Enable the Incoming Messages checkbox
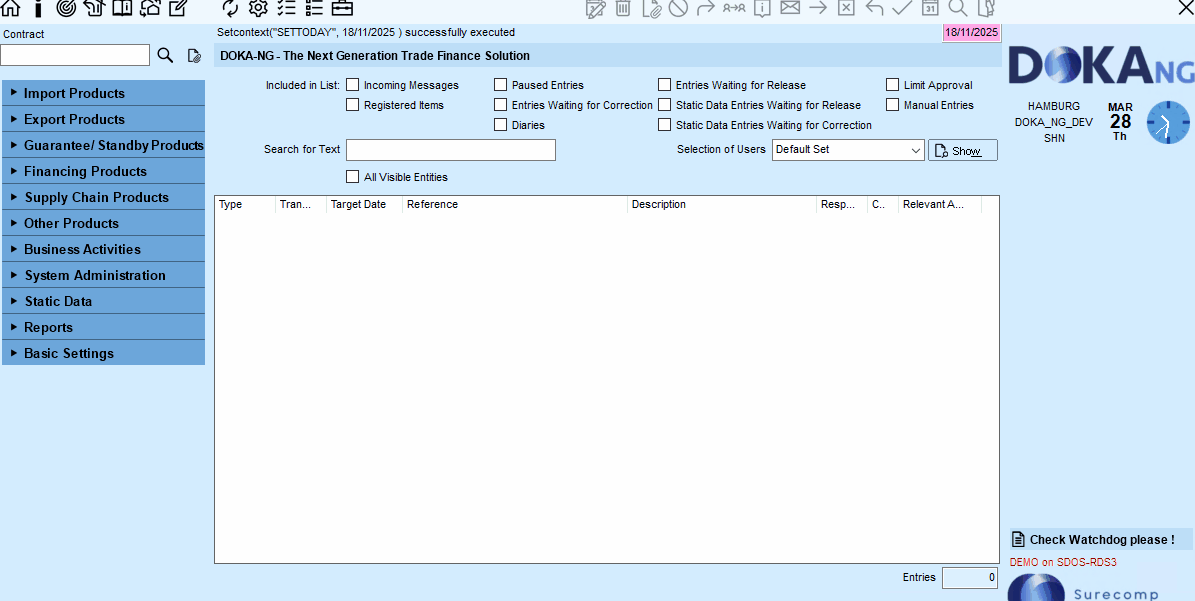The image size is (1195, 601). pyautogui.click(x=352, y=85)
